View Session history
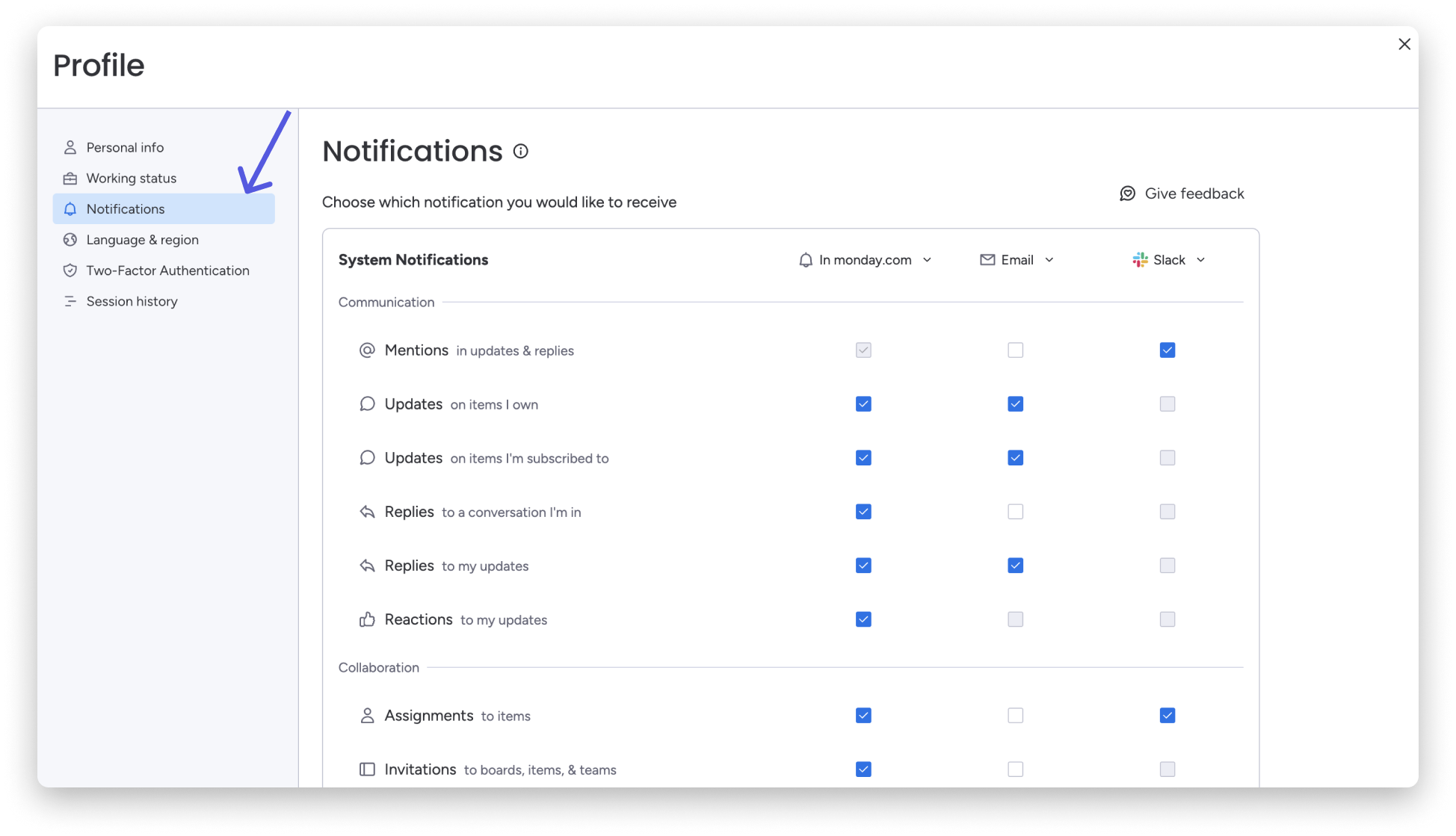1456x836 pixels. [164, 301]
